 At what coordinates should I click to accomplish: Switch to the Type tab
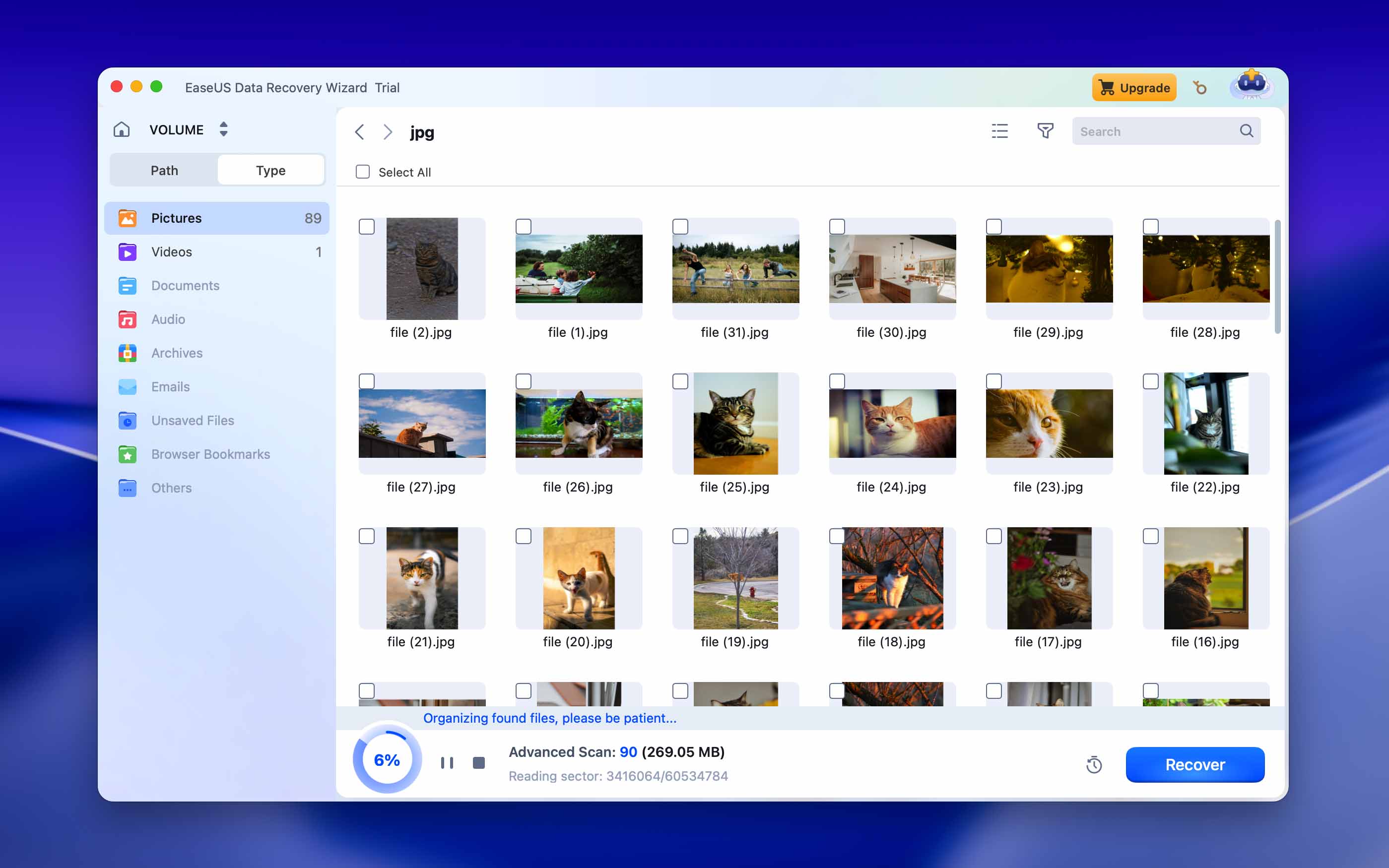click(x=270, y=171)
